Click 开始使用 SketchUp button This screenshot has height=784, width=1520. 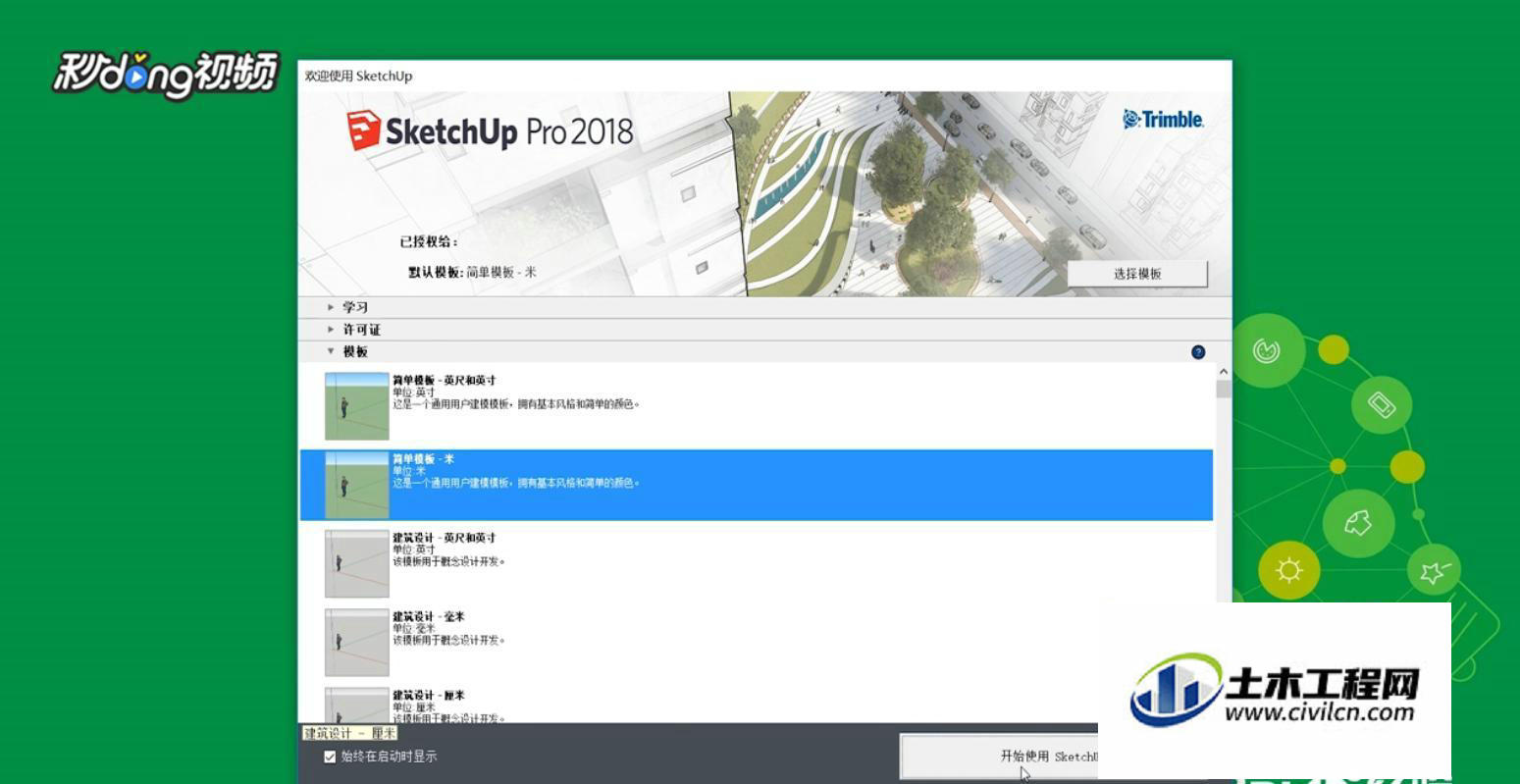pos(999,757)
